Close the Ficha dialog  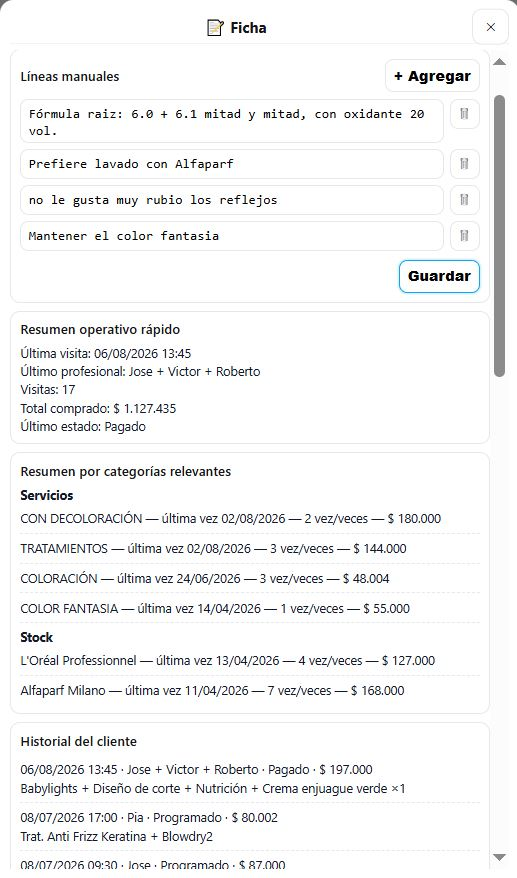click(491, 27)
